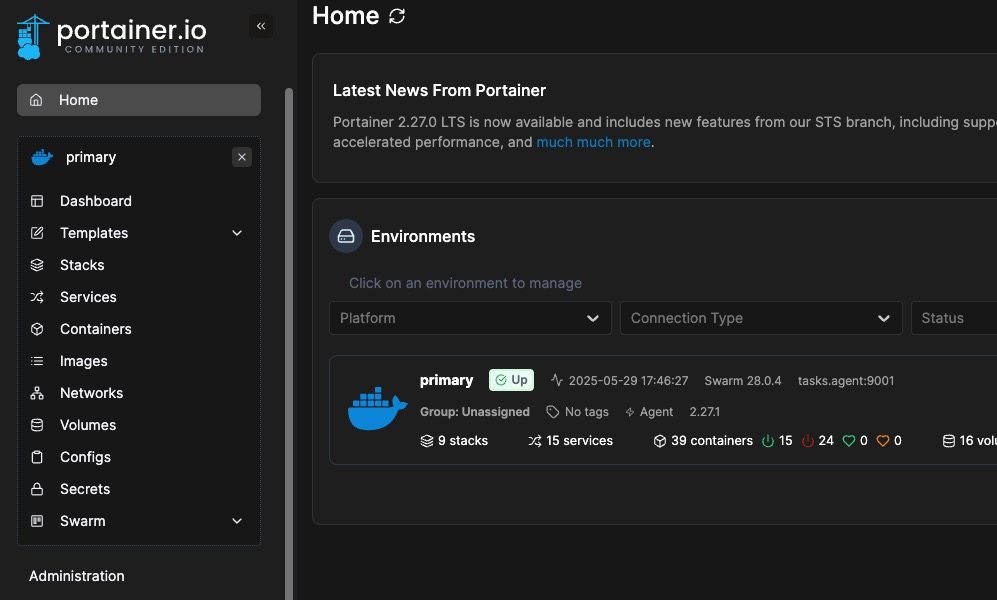Click the tag icon beside No tags
Viewport: 997px width, 600px height.
coord(553,412)
